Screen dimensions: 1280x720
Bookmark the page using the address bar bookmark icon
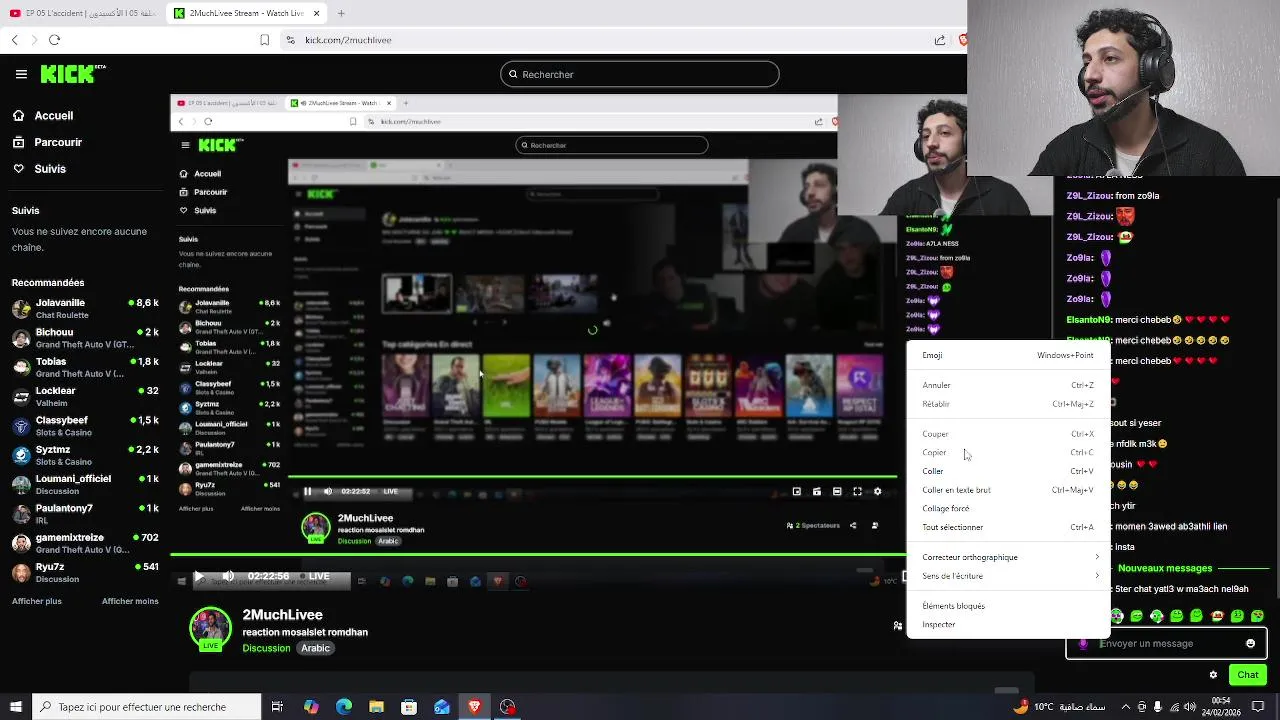pyautogui.click(x=264, y=40)
